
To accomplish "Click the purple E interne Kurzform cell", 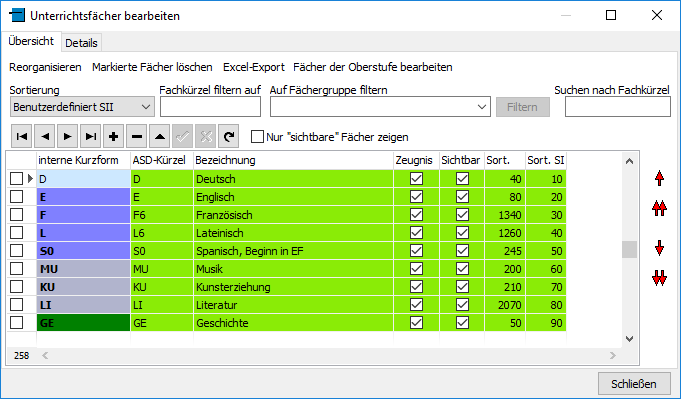I will tap(83, 197).
